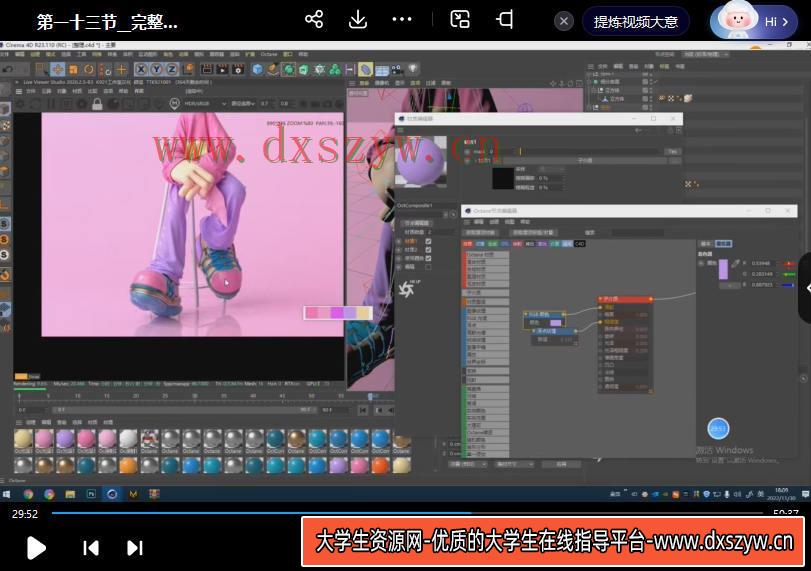Click Render to Picture Viewer clapperboard icon
Viewport: 811px width, 571px height.
coord(222,69)
